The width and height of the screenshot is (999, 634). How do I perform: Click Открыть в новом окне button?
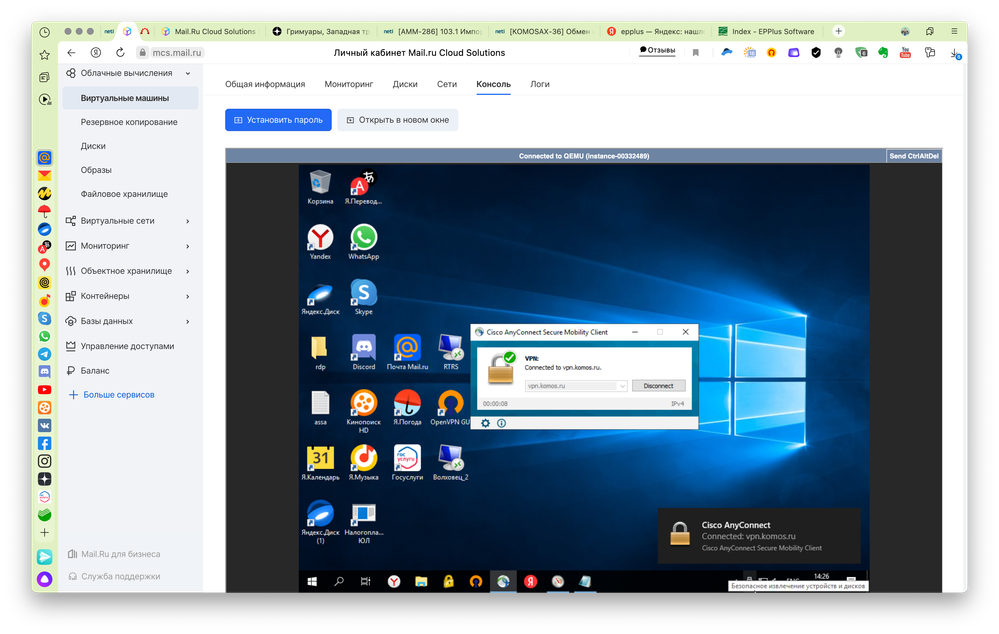(398, 120)
